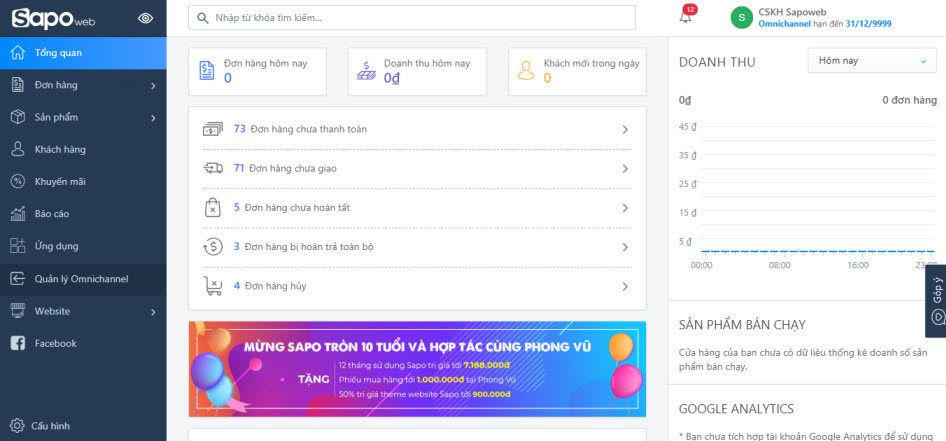Expand the Website sidebar chevron
The width and height of the screenshot is (946, 441).
coord(153,312)
